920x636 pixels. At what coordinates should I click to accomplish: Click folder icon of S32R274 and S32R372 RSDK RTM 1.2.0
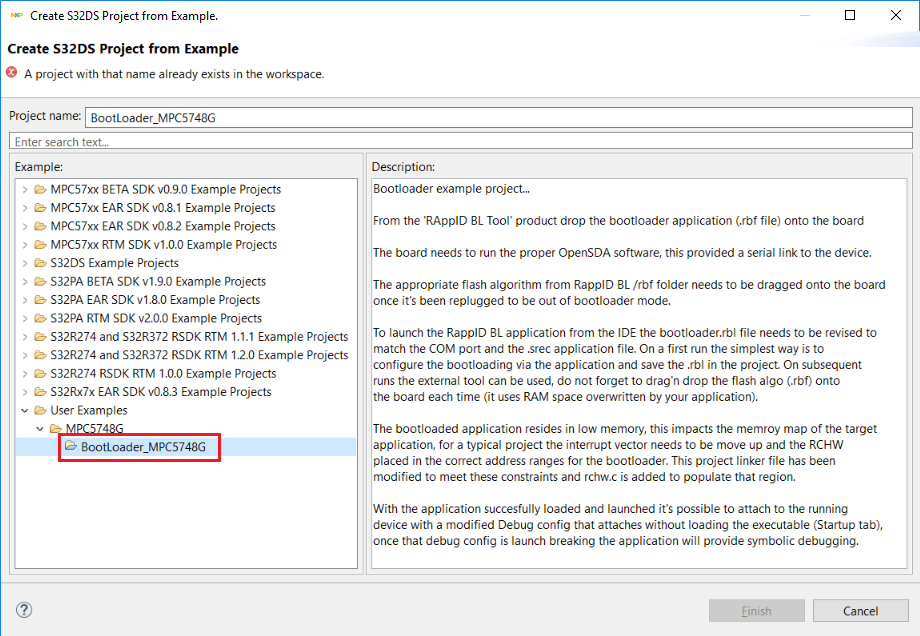[40, 355]
